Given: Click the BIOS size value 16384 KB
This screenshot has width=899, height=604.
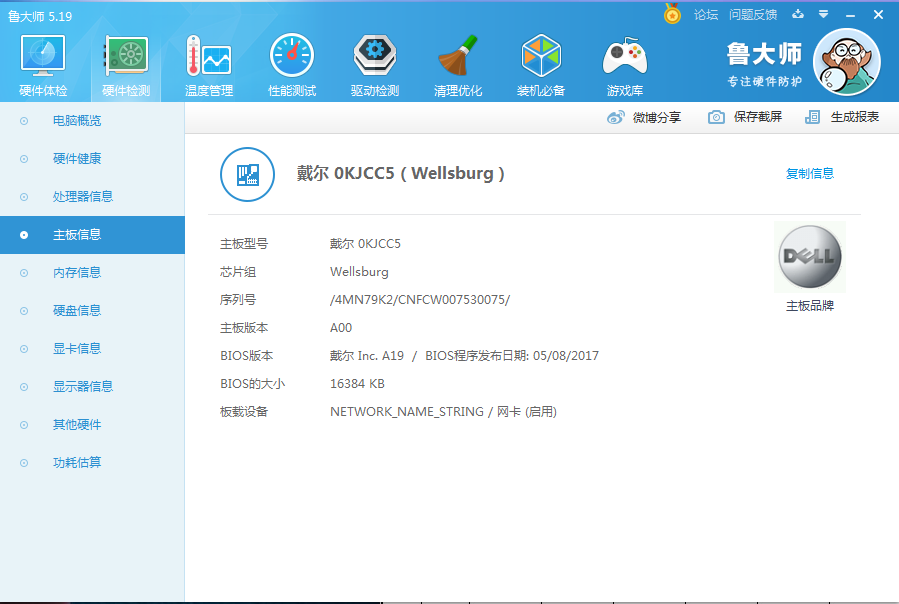Looking at the screenshot, I should coord(357,384).
